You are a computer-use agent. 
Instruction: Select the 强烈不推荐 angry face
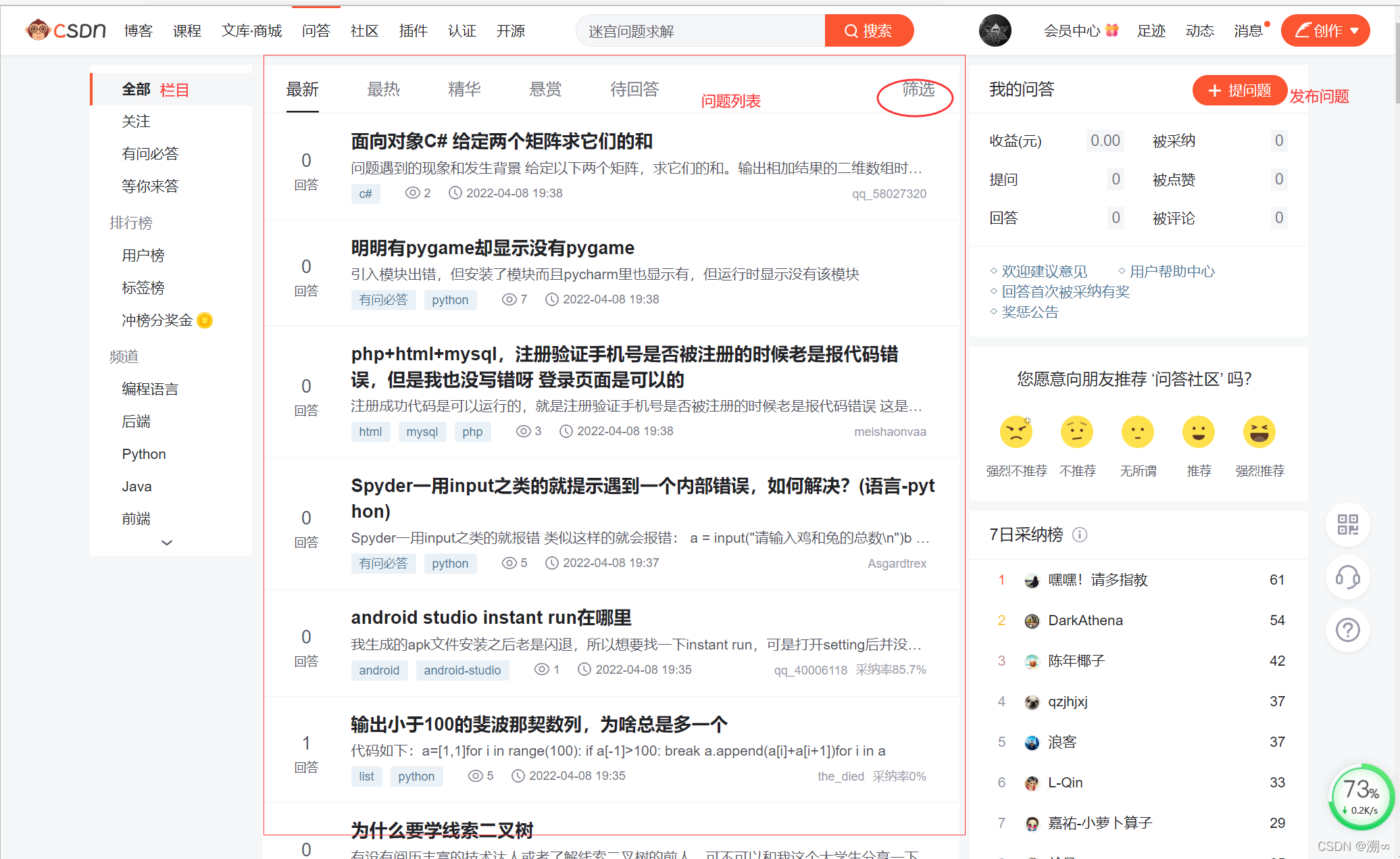(x=1016, y=432)
